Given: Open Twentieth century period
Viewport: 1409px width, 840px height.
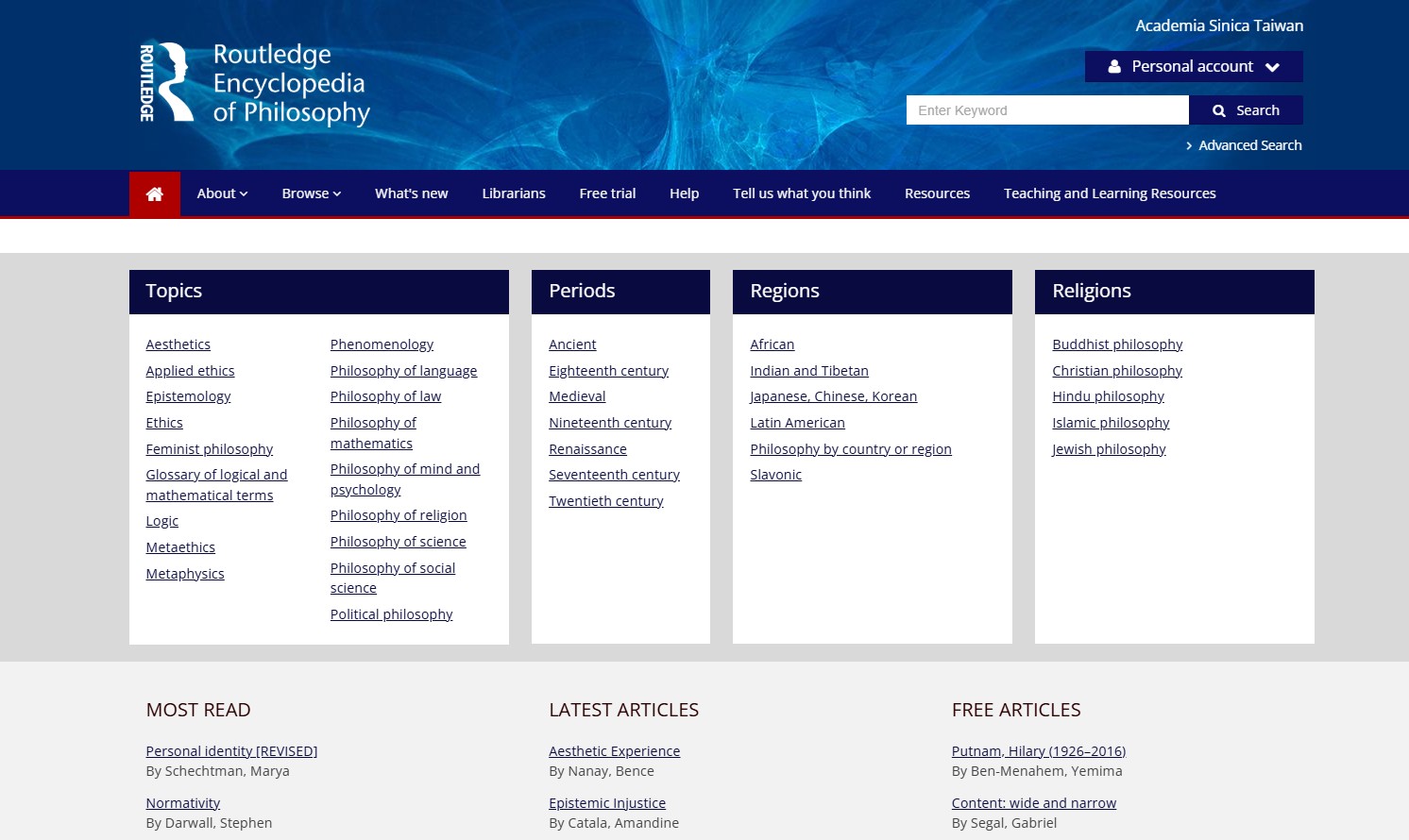Looking at the screenshot, I should pyautogui.click(x=605, y=501).
